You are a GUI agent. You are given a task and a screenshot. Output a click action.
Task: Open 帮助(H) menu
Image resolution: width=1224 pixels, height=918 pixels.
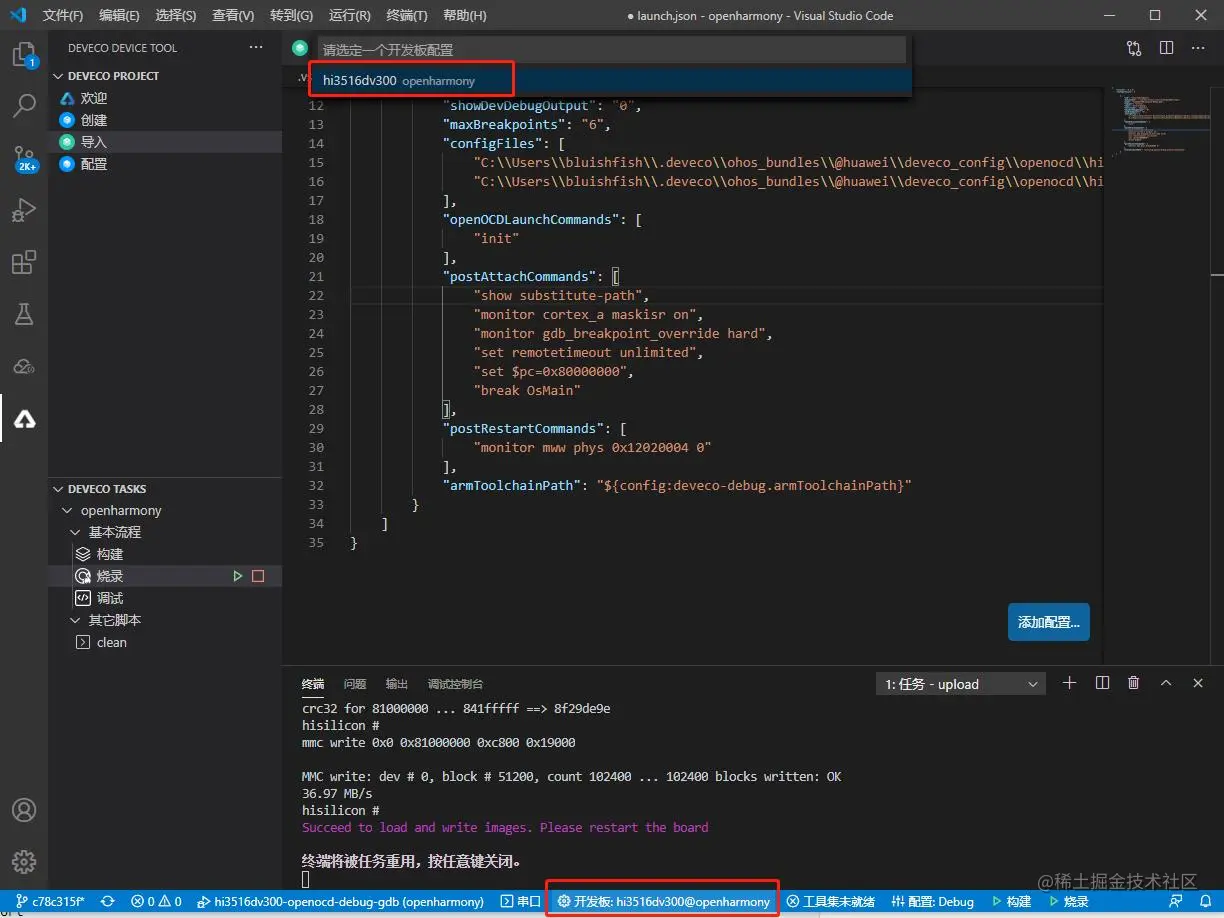465,15
